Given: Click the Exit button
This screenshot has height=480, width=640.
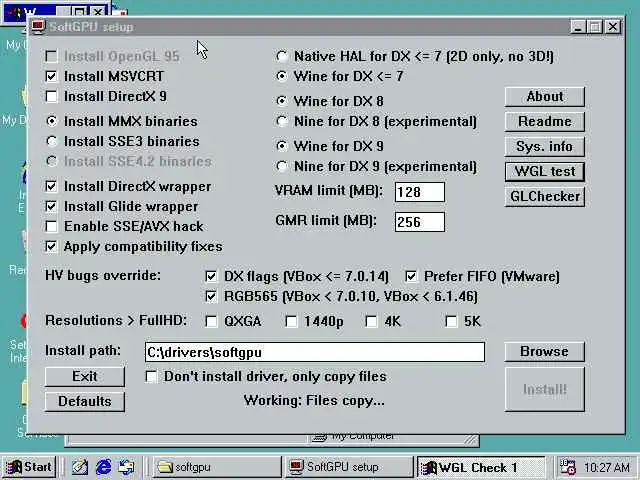Looking at the screenshot, I should [84, 377].
